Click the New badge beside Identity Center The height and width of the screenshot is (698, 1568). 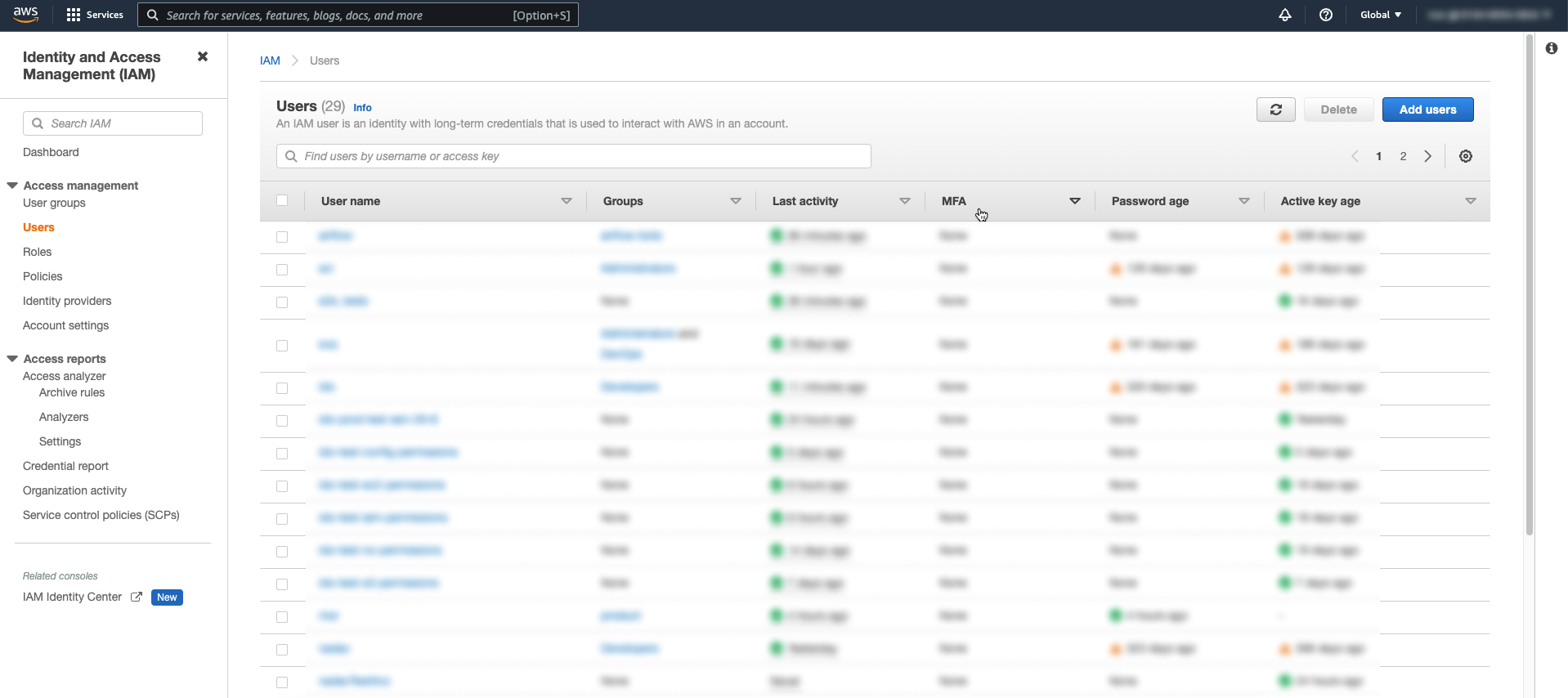pyautogui.click(x=167, y=597)
